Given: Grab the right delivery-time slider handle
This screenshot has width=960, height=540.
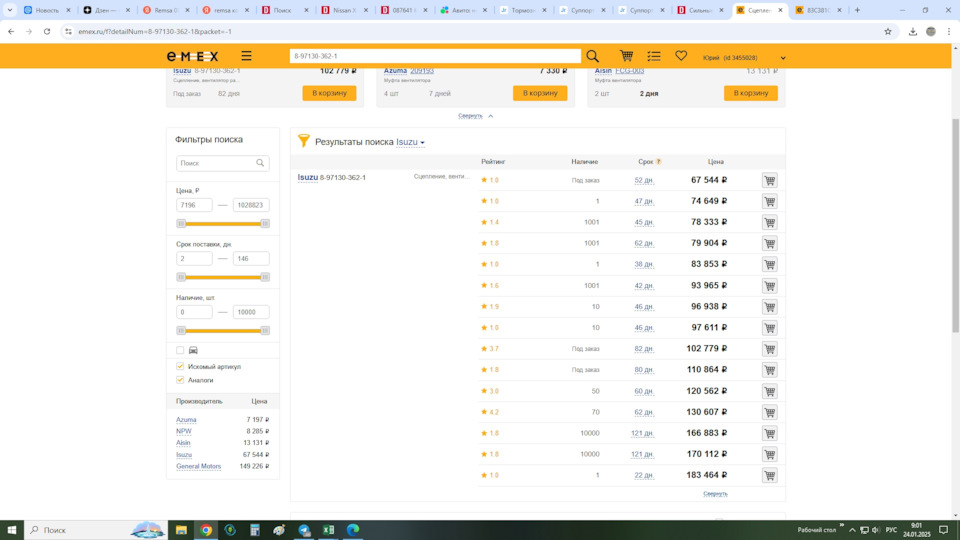Looking at the screenshot, I should pyautogui.click(x=265, y=277).
